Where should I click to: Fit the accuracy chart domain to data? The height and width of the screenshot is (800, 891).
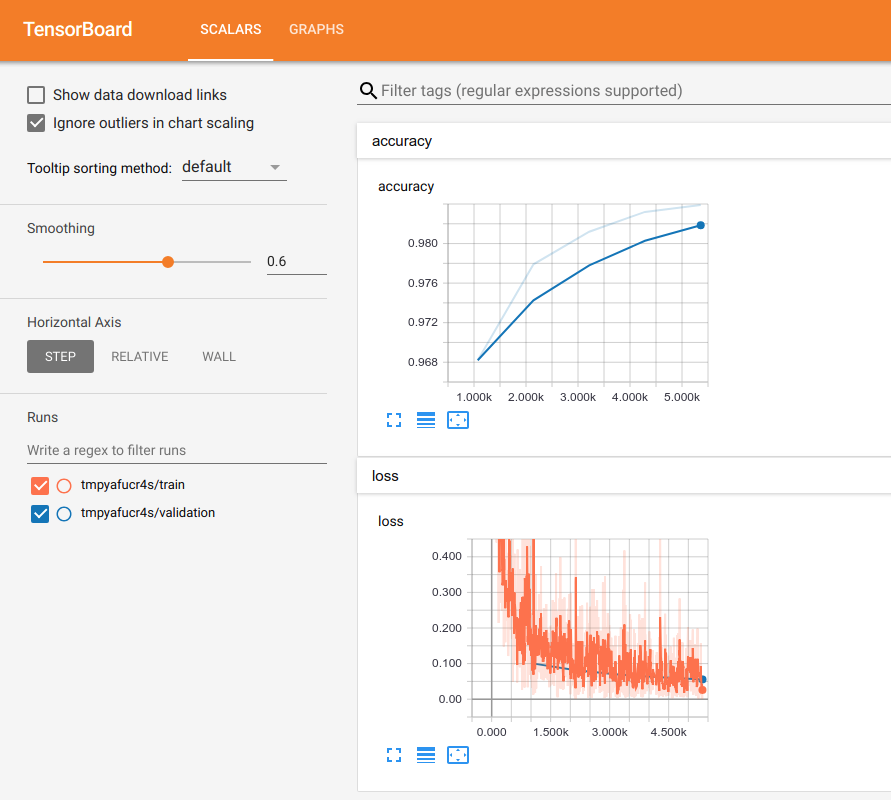coord(457,420)
